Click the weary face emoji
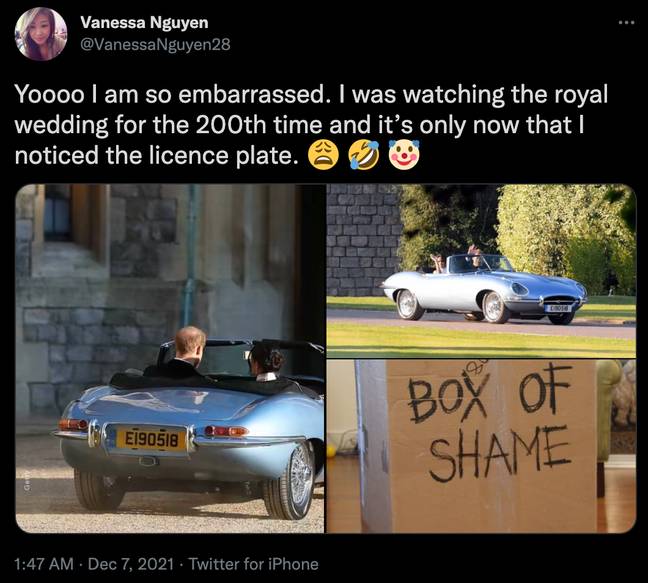 point(324,155)
